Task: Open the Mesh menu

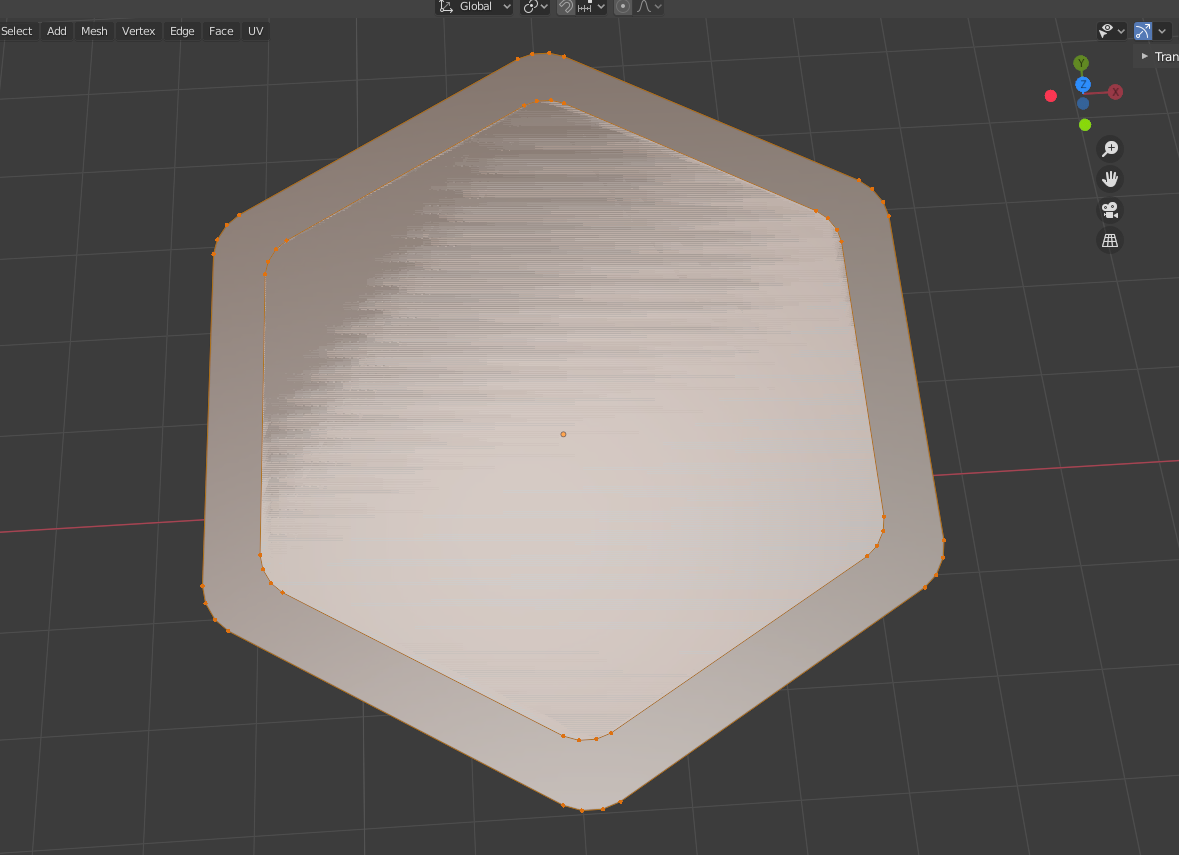Action: [94, 31]
